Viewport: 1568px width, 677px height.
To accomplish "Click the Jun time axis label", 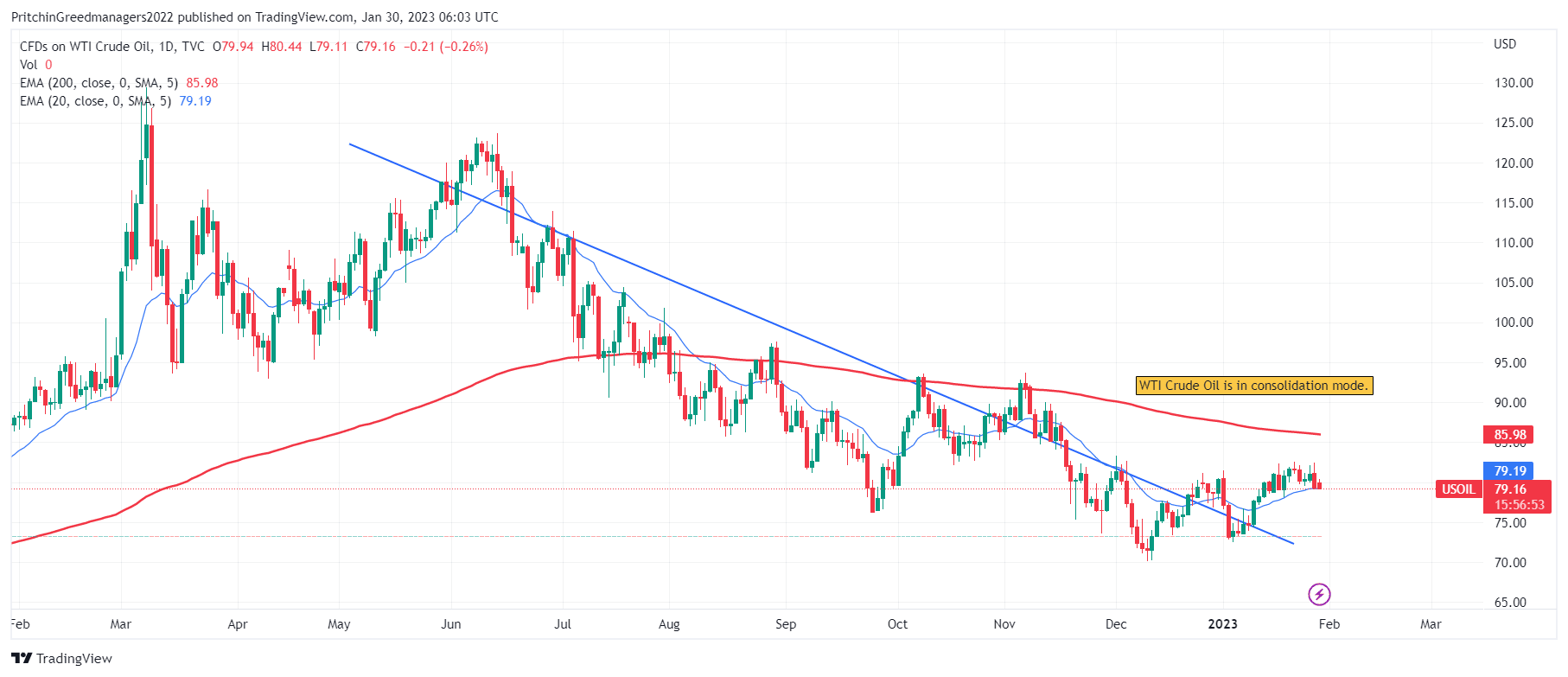I will 451,624.
